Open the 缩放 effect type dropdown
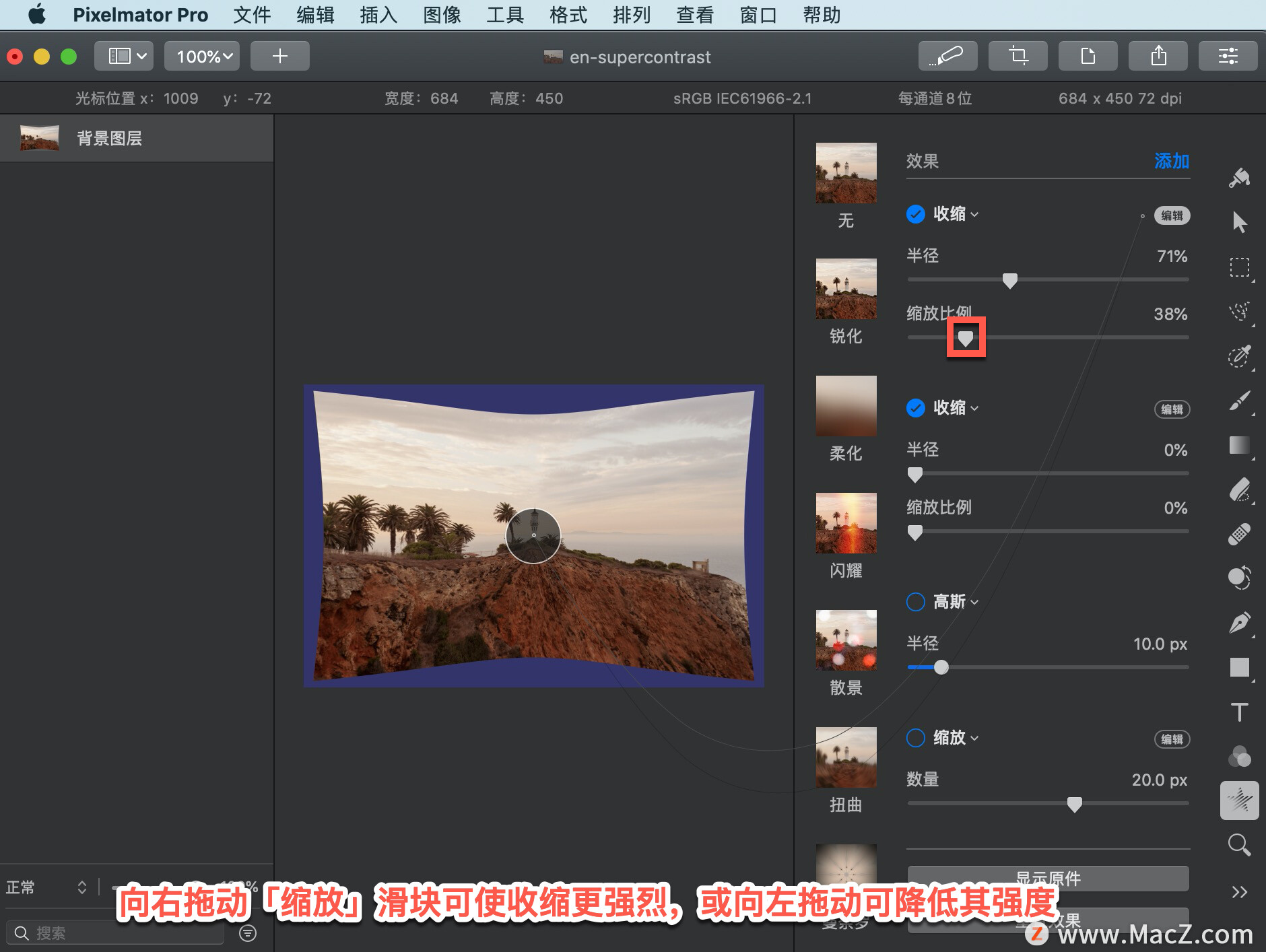Viewport: 1266px width, 952px height. pyautogui.click(x=956, y=738)
